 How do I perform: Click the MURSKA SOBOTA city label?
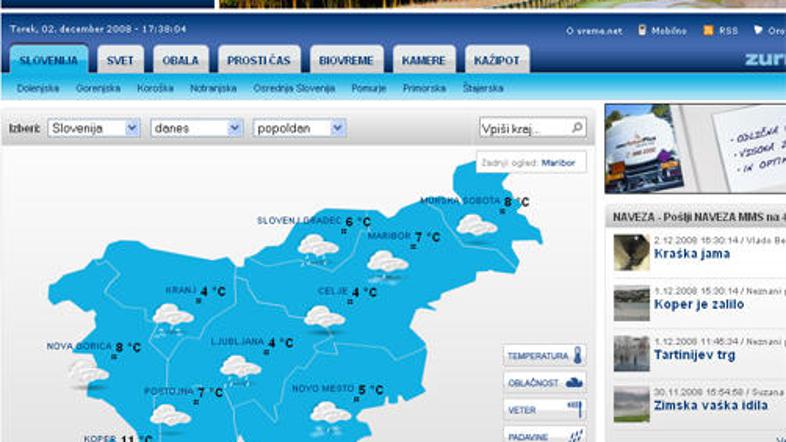point(460,200)
